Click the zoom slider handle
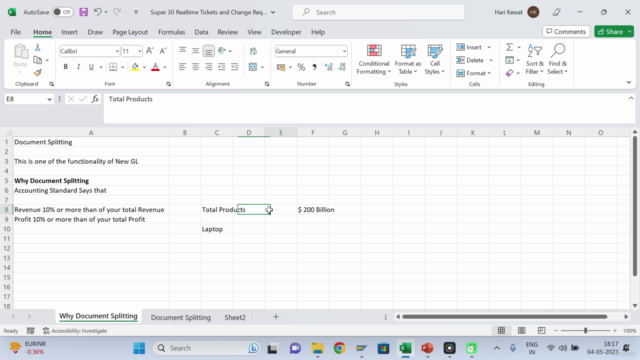Image resolution: width=640 pixels, height=360 pixels. (585, 331)
